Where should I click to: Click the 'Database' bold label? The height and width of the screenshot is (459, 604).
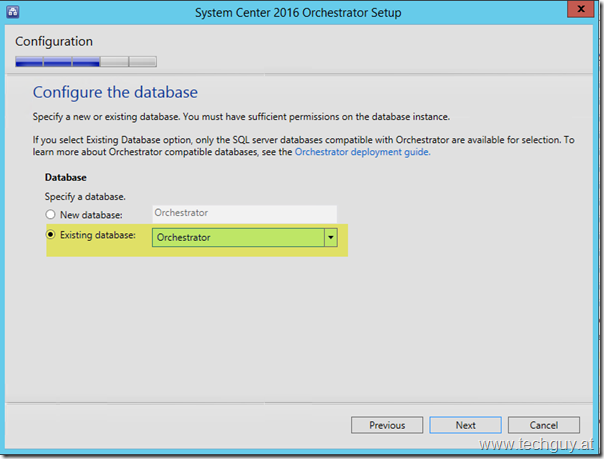tap(65, 178)
